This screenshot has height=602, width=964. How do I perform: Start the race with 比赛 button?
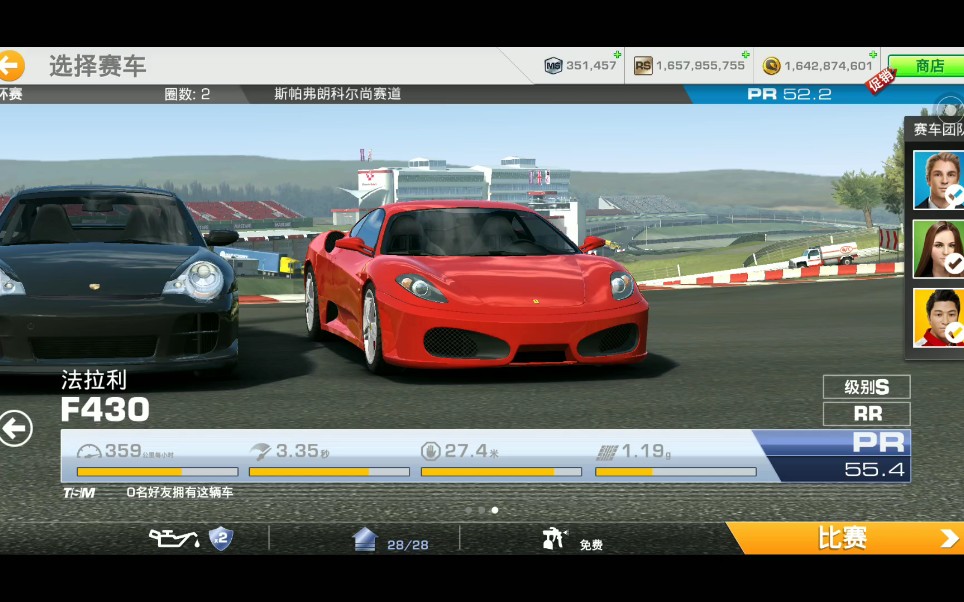coord(845,538)
